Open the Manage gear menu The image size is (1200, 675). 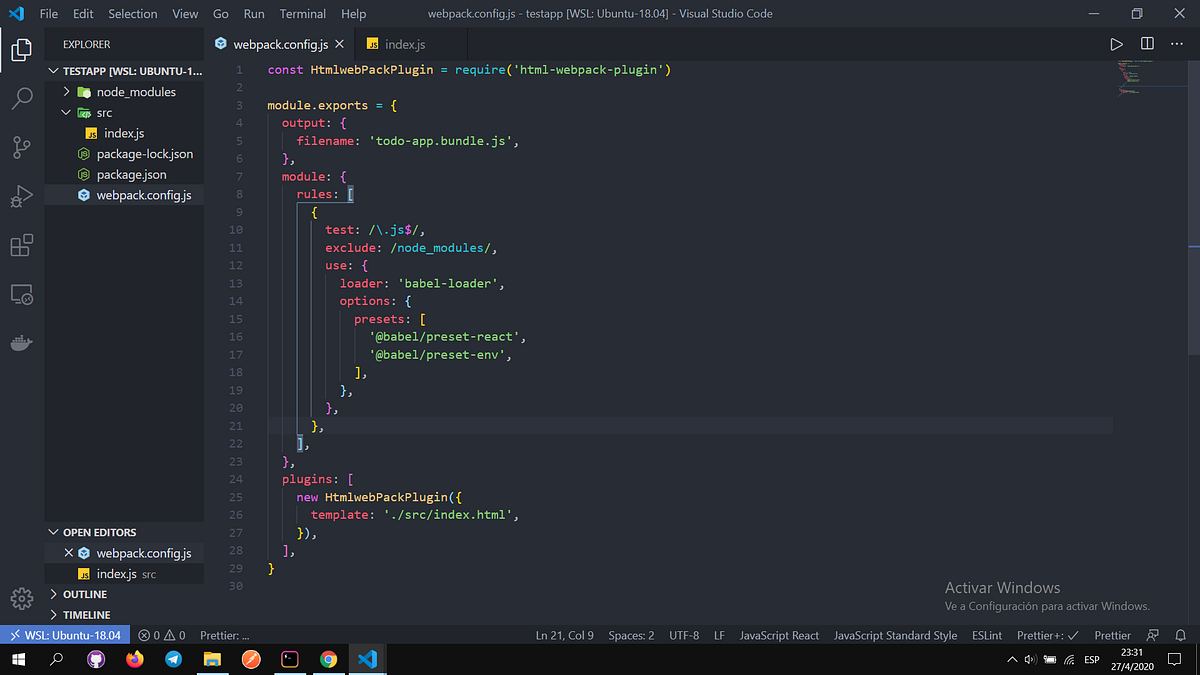(x=22, y=597)
